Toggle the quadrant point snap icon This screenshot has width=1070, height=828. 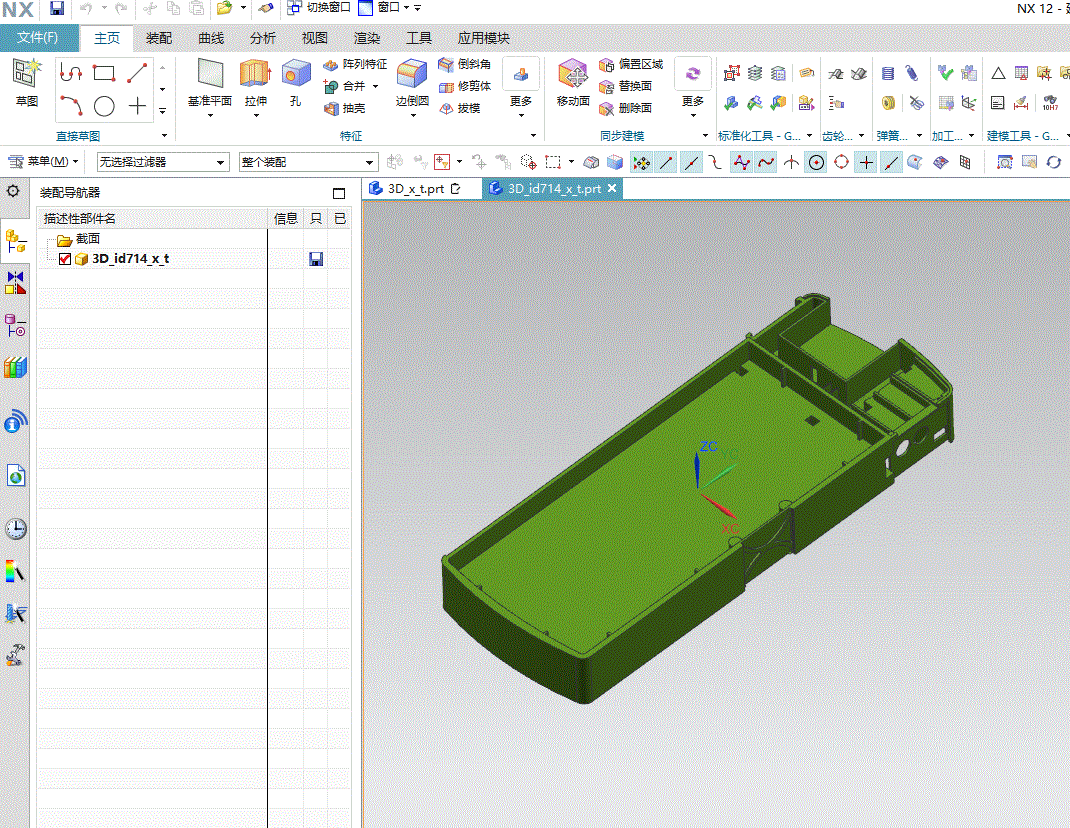click(841, 162)
